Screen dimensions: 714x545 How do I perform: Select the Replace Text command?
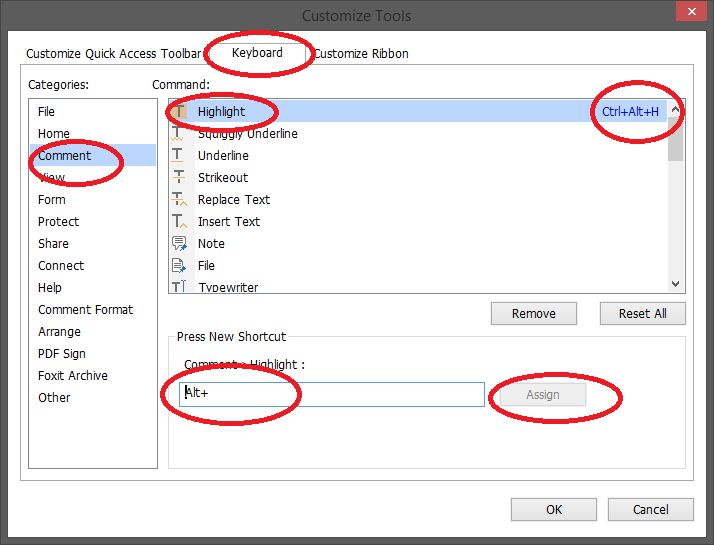(418, 199)
